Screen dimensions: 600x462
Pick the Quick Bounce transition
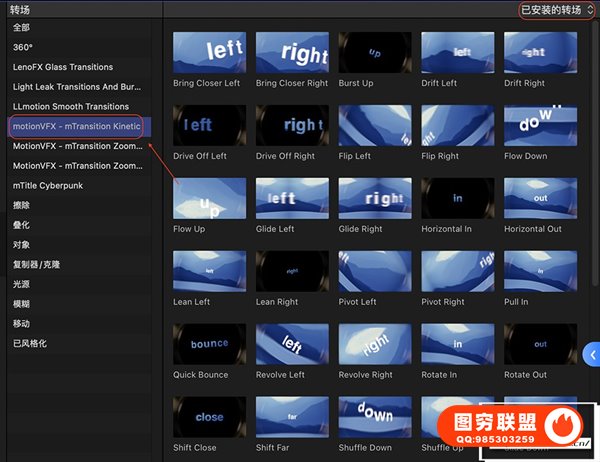(210, 345)
